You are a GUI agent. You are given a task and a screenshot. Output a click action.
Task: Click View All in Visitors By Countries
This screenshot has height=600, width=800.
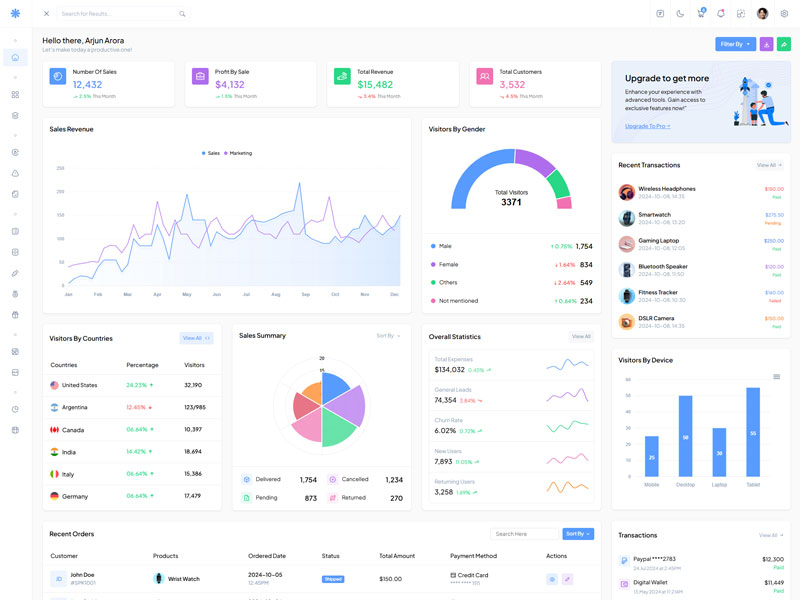pyautogui.click(x=196, y=338)
